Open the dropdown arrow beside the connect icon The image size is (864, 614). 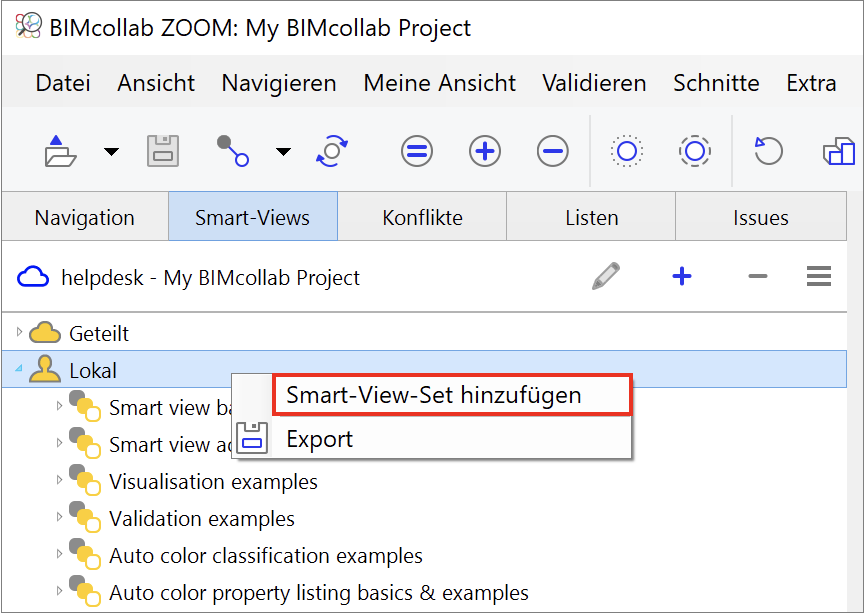283,152
